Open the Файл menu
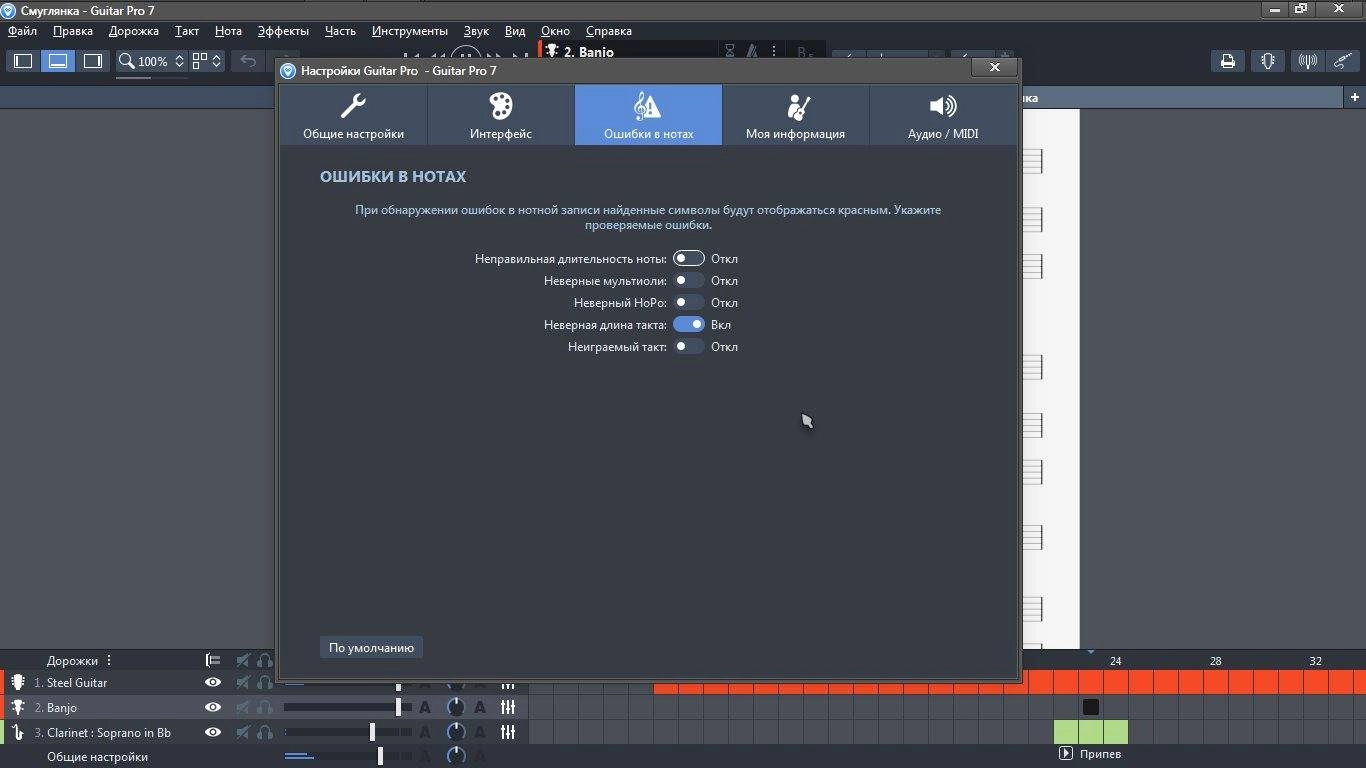1366x768 pixels. tap(22, 31)
